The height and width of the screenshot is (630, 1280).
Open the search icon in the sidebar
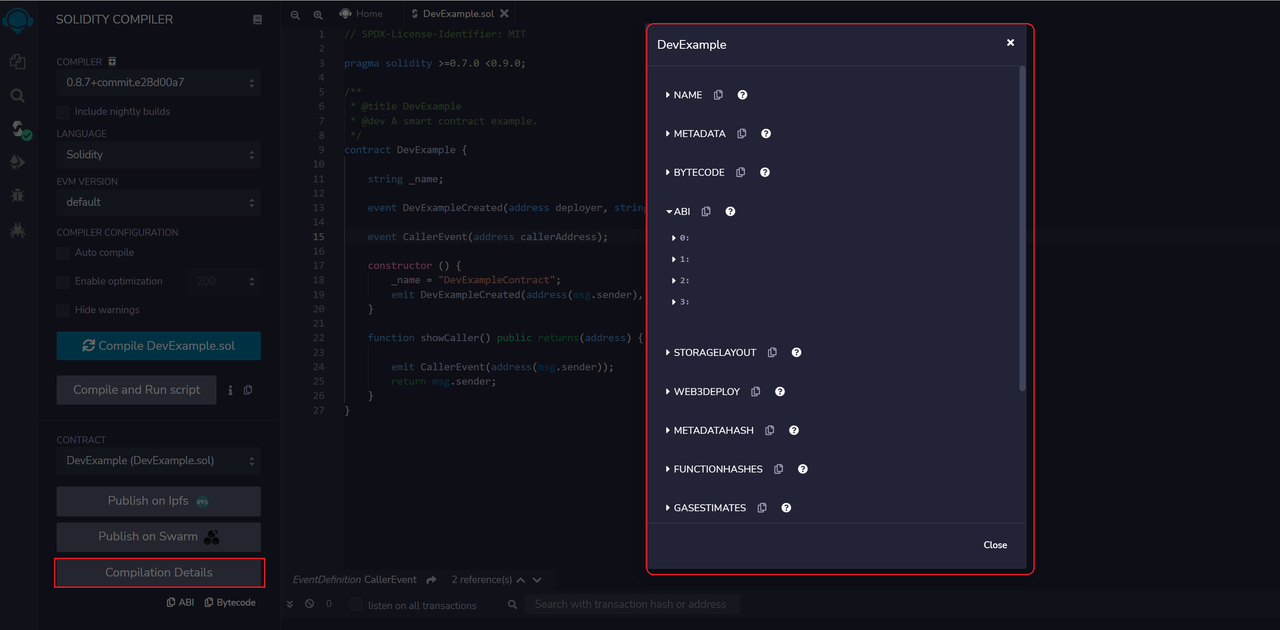coord(17,96)
